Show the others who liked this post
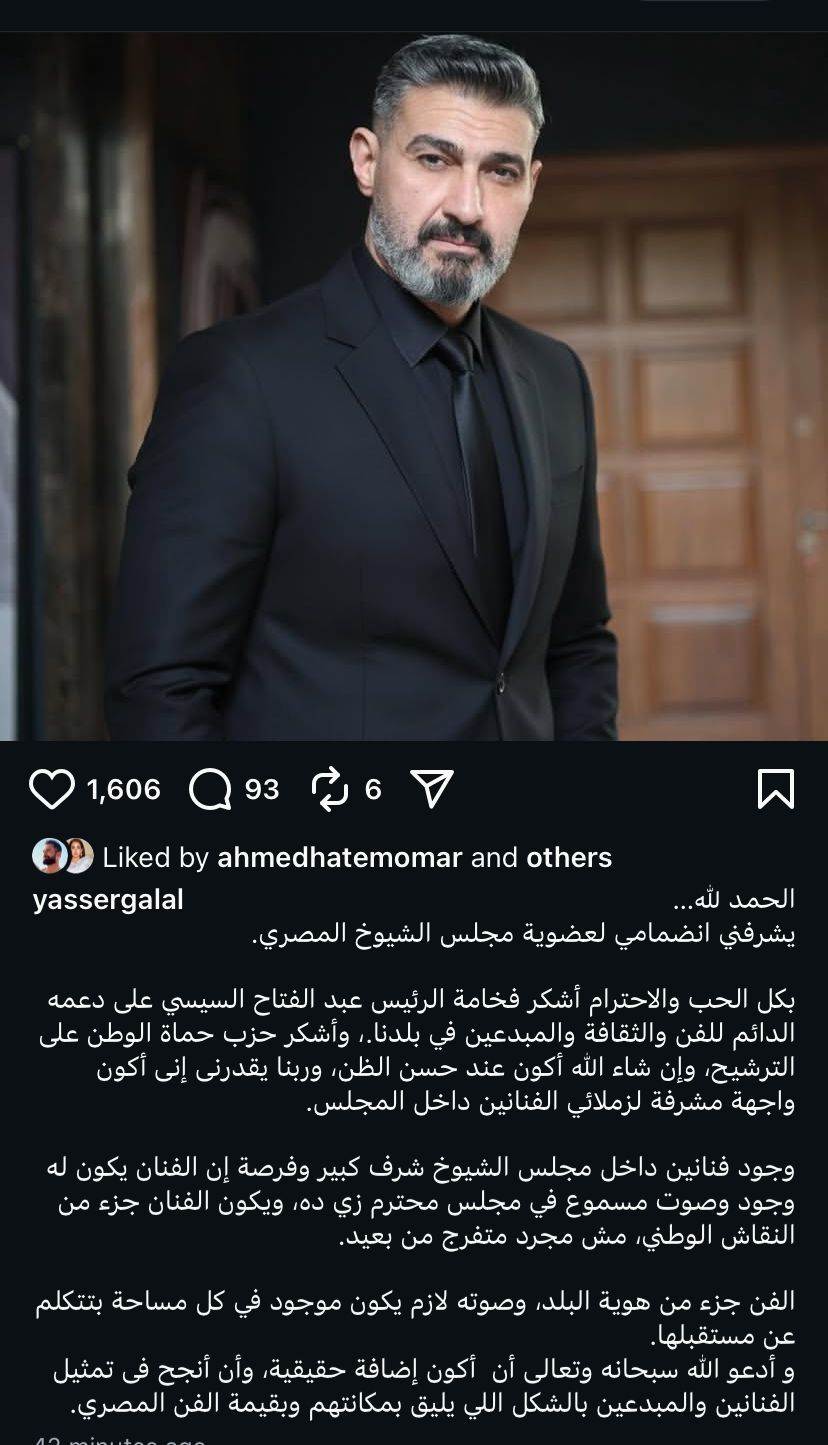Image resolution: width=828 pixels, height=1445 pixels. pos(569,858)
